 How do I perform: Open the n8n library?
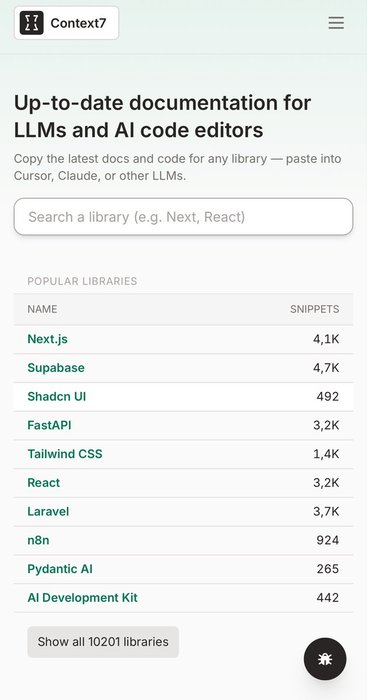pos(38,540)
